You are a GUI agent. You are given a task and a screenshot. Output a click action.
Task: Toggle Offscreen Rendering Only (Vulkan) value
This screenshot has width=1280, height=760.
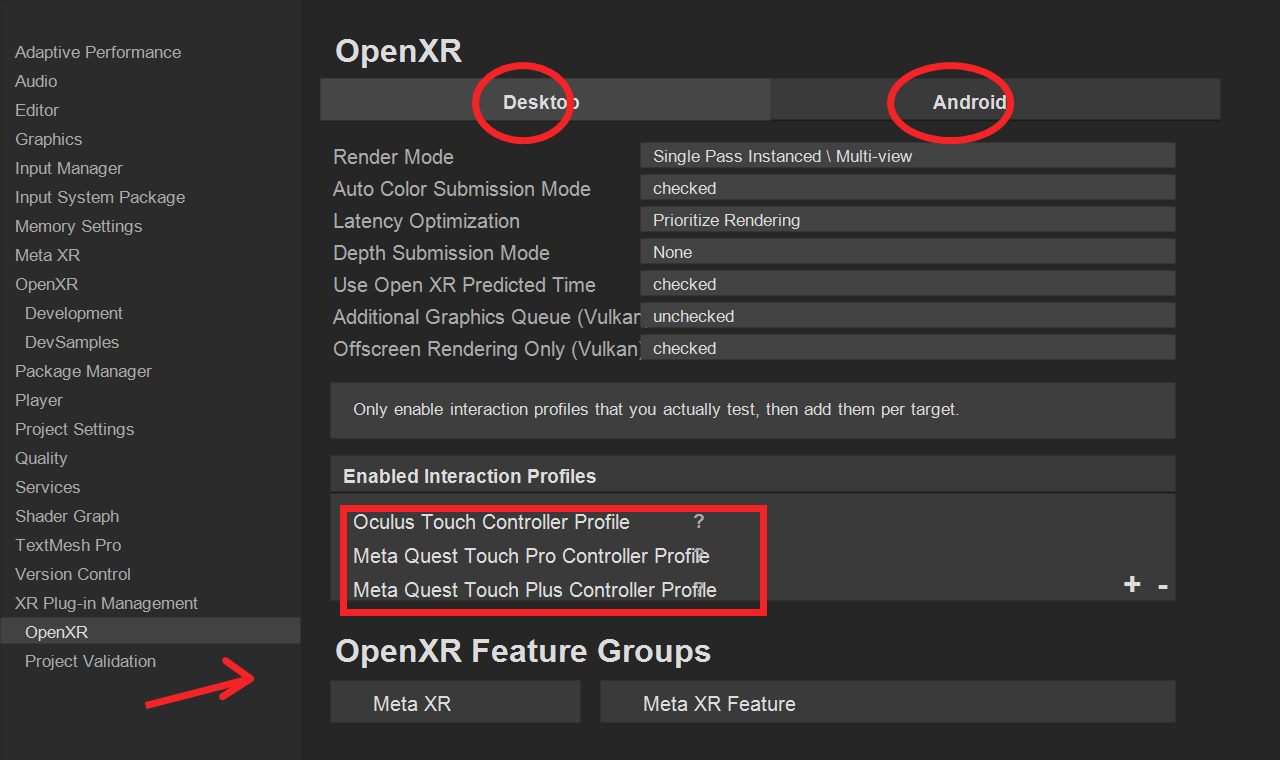907,348
